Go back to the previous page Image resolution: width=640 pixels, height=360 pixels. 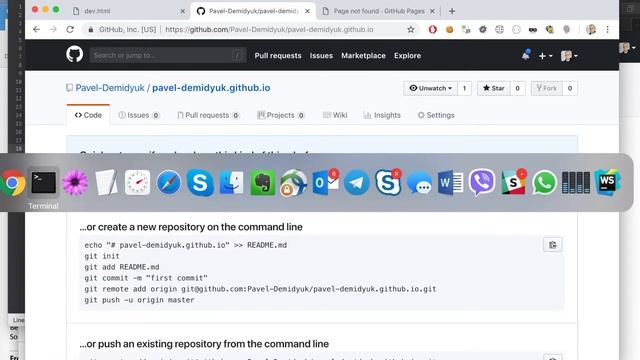tap(36, 29)
